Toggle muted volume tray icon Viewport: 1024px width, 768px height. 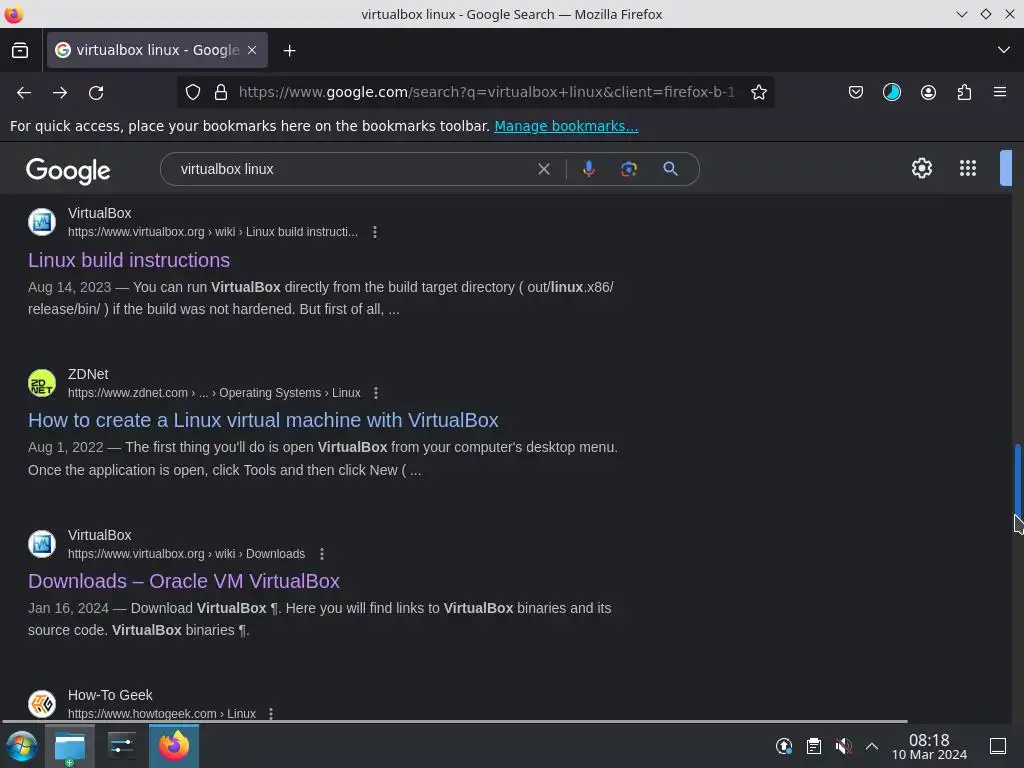click(843, 746)
